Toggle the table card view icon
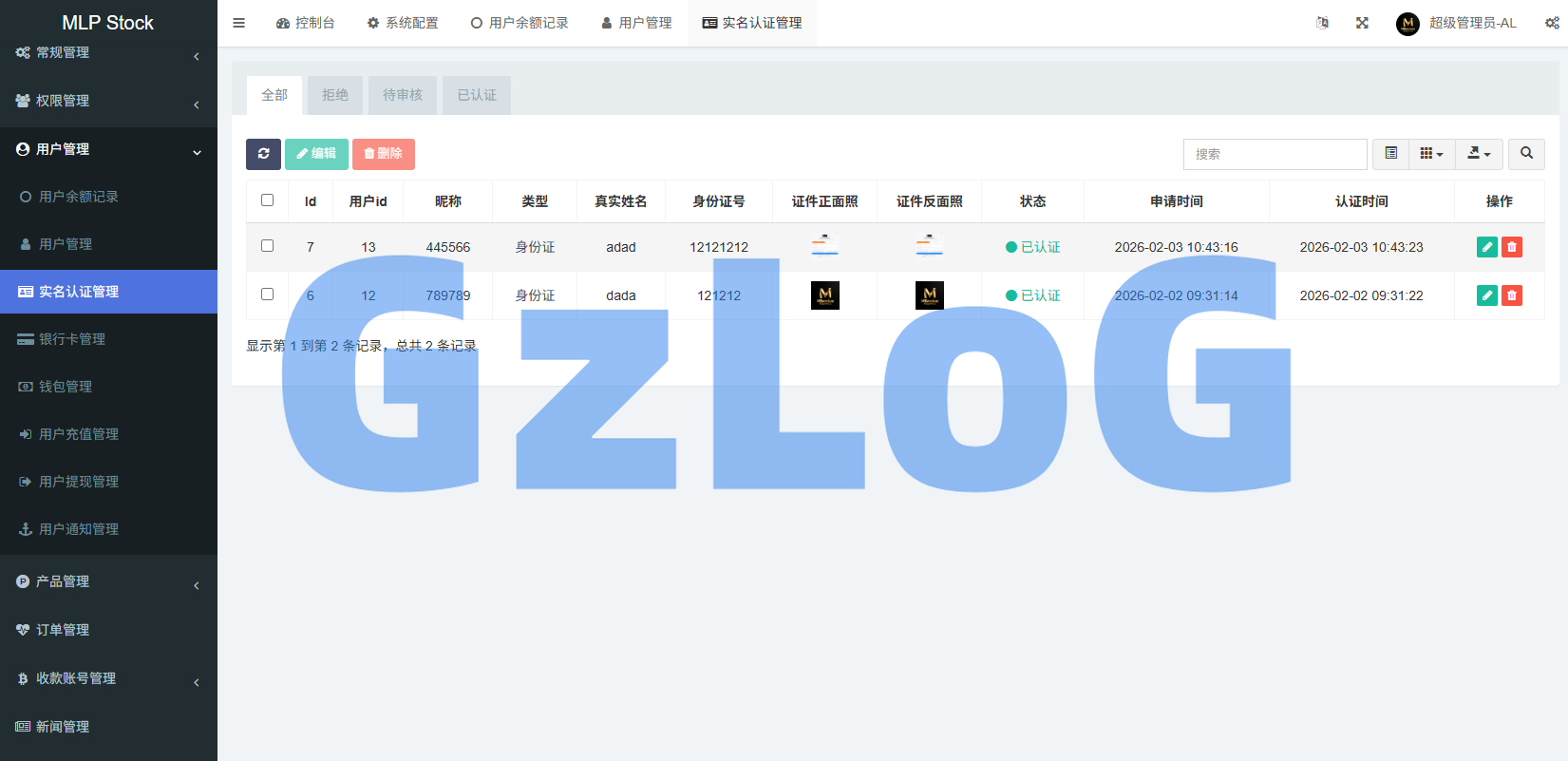1568x761 pixels. pyautogui.click(x=1390, y=154)
